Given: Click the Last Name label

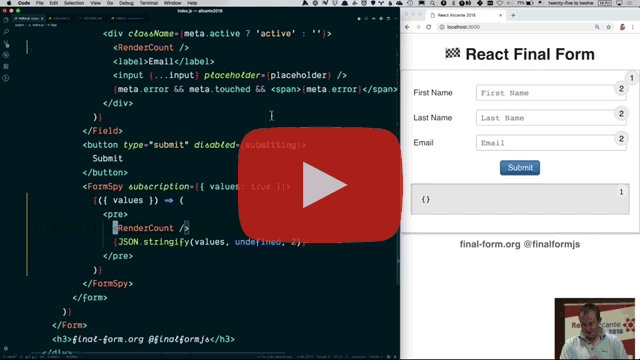Looking at the screenshot, I should pyautogui.click(x=432, y=118).
